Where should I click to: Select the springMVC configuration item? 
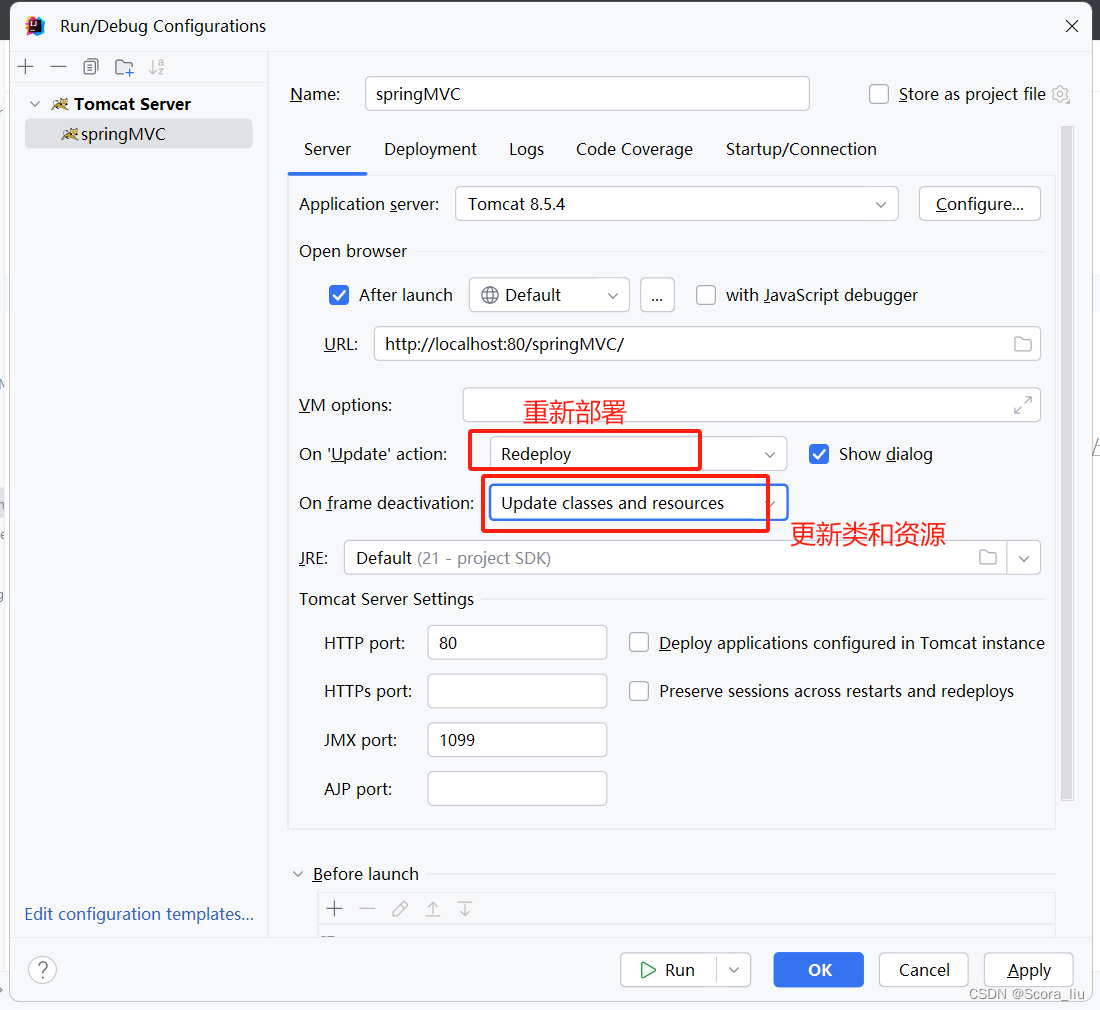[x=138, y=134]
